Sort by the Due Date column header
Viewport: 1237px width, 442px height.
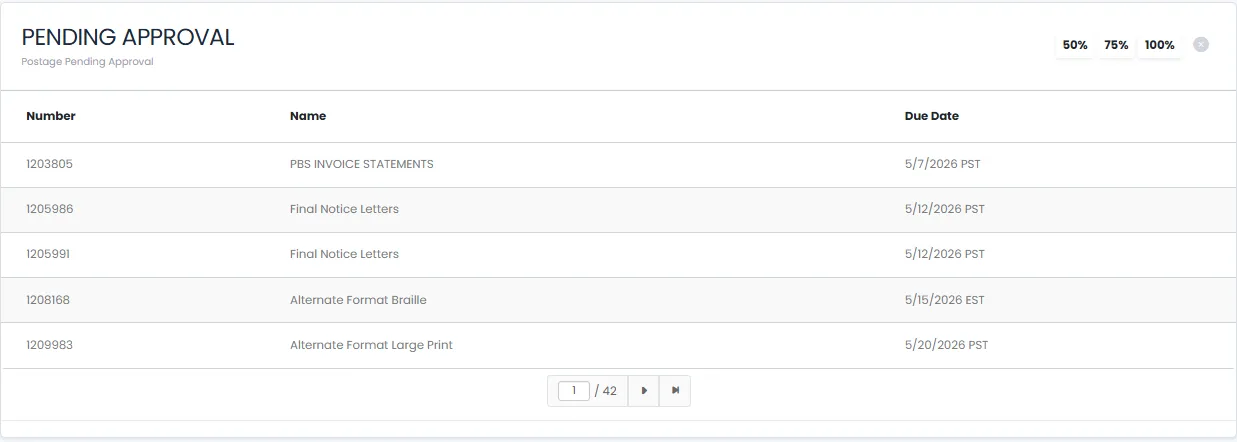point(932,116)
